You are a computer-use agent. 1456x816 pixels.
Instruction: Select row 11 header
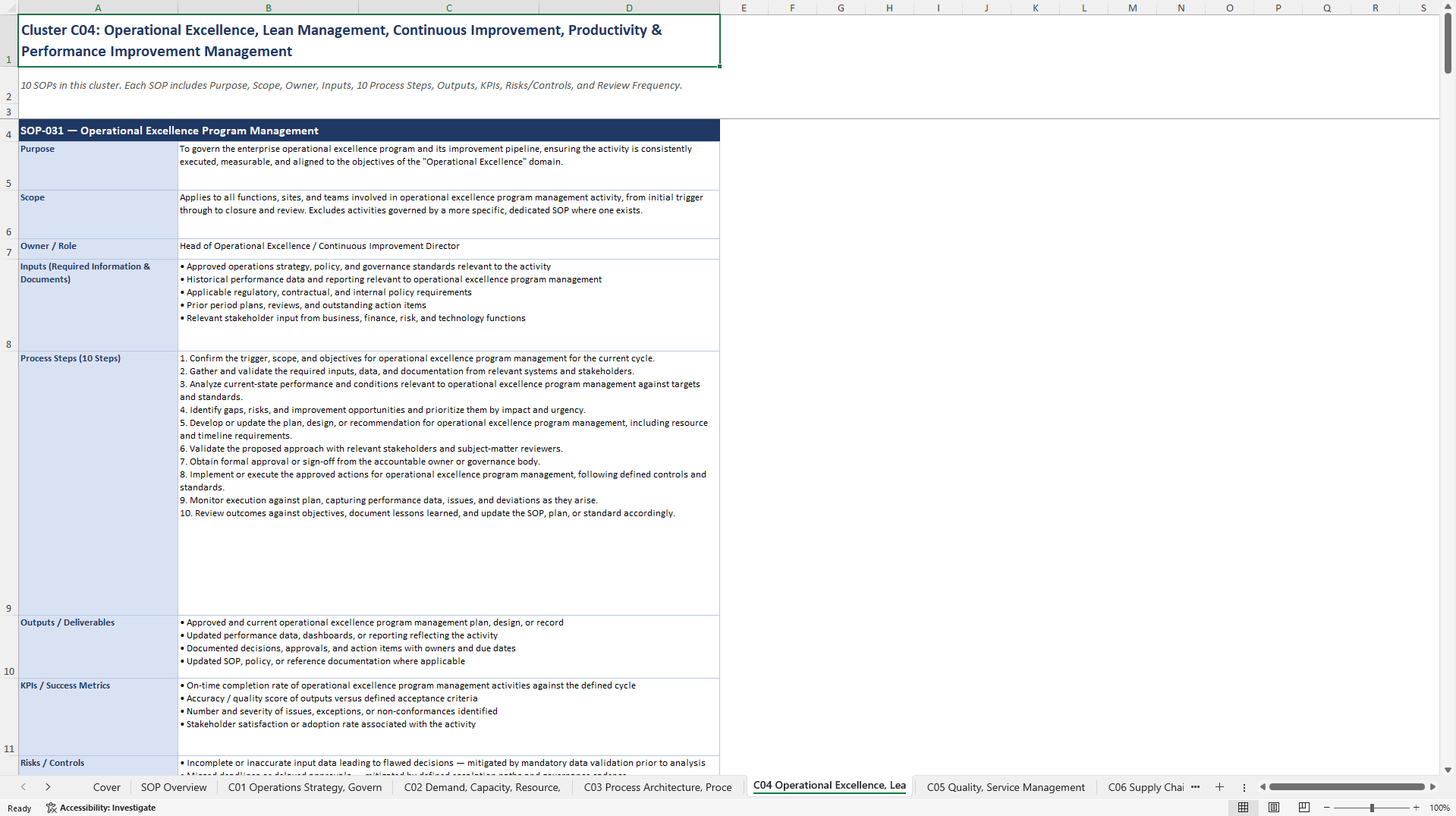pyautogui.click(x=9, y=717)
